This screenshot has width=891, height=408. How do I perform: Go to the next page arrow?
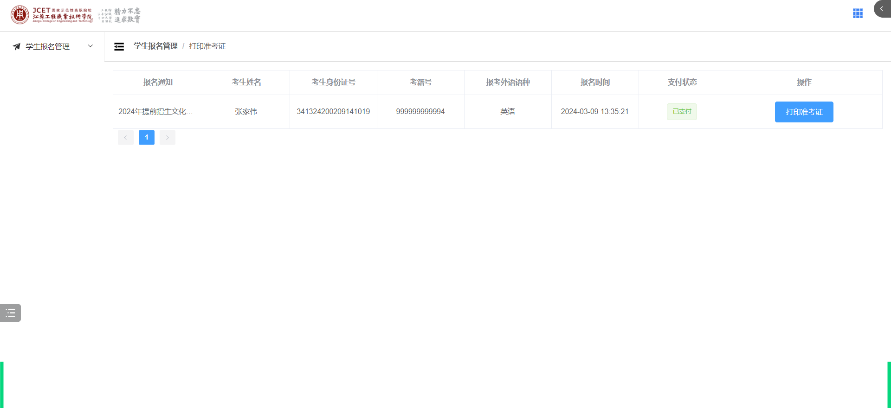click(167, 137)
